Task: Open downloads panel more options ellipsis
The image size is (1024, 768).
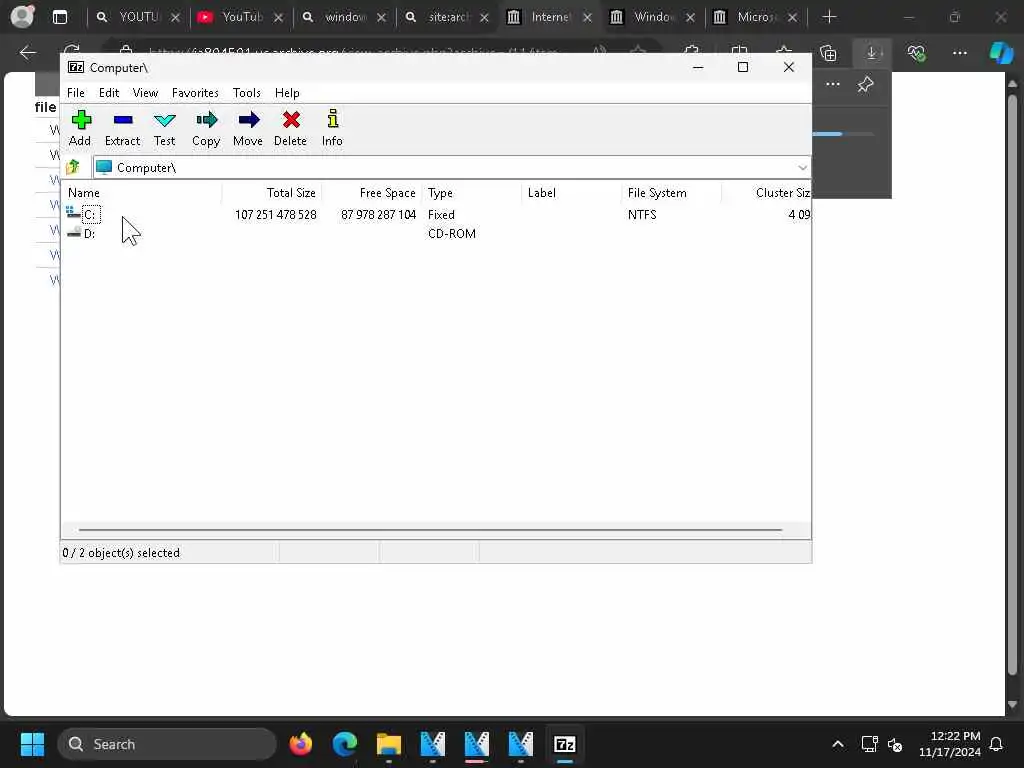Action: coord(833,84)
